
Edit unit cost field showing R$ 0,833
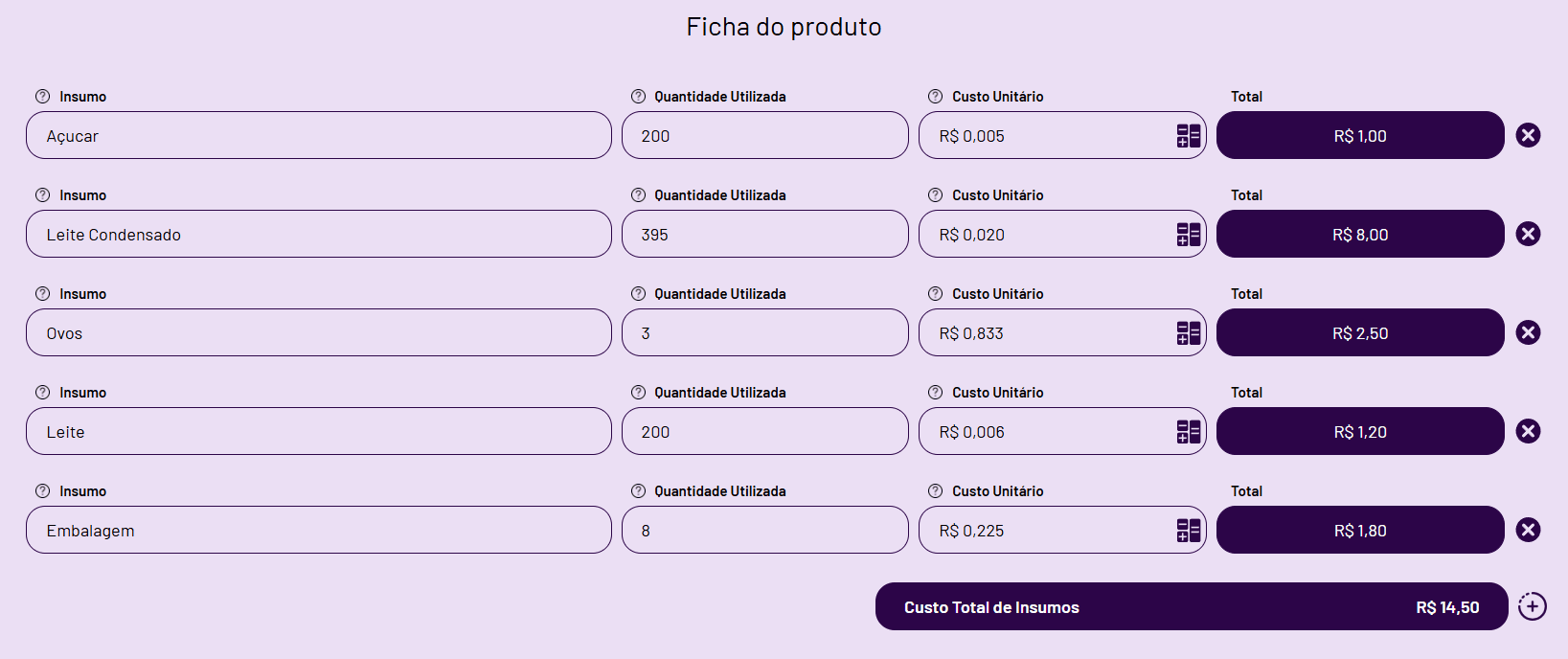[x=1044, y=333]
